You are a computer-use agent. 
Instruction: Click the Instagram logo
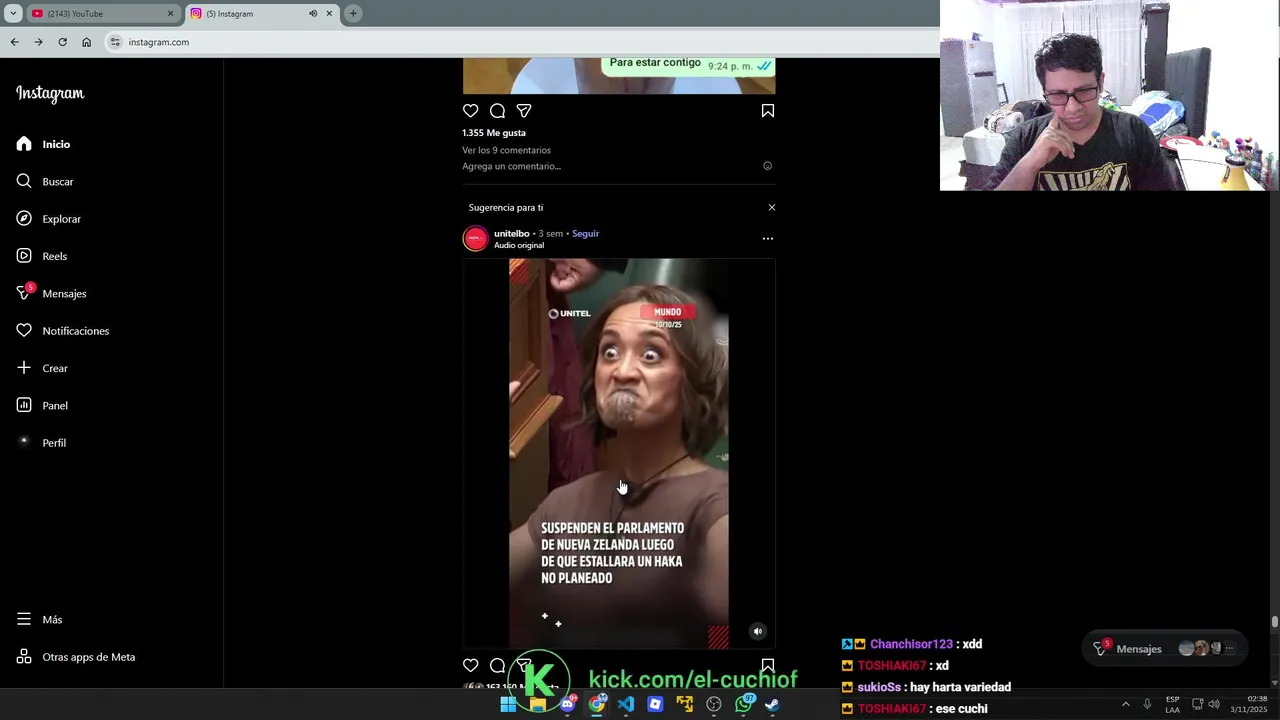pyautogui.click(x=50, y=94)
